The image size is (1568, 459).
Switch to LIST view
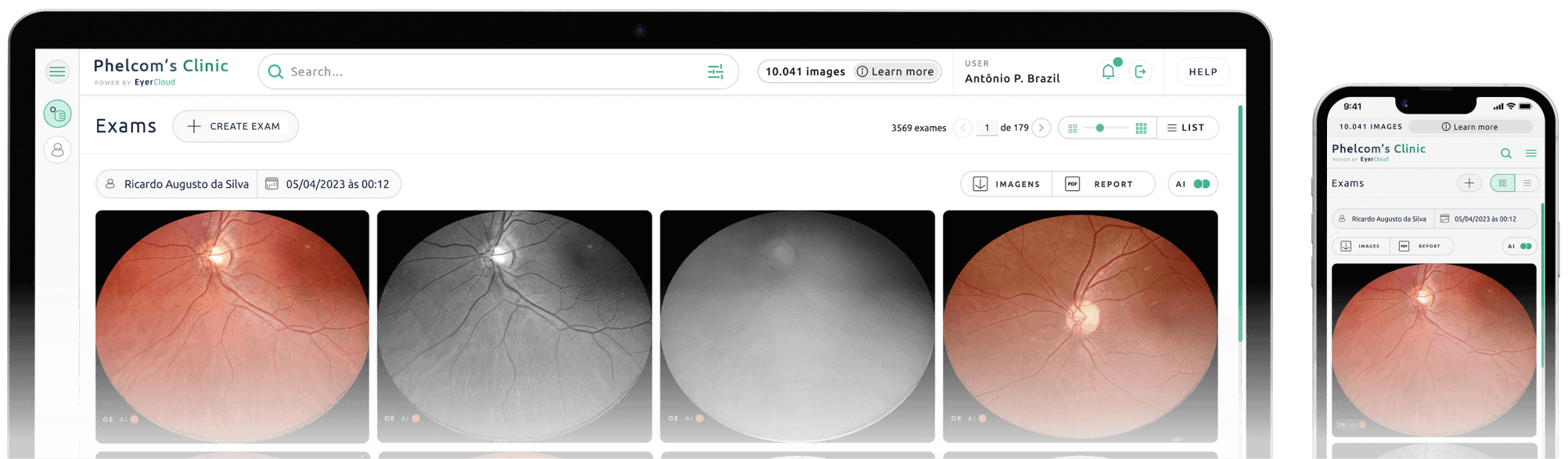1186,128
